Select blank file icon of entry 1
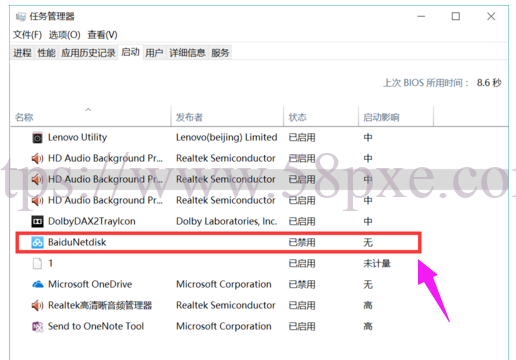516x360 pixels. [37, 263]
